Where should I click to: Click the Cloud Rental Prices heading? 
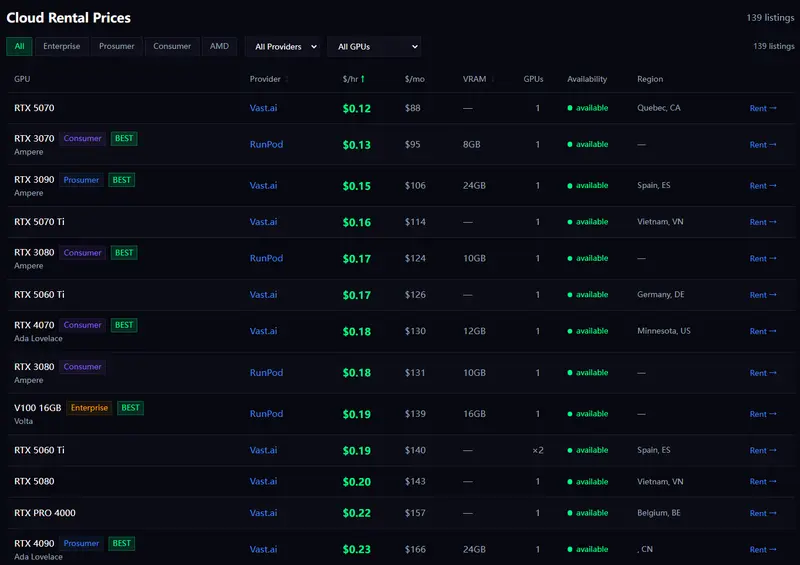click(x=68, y=18)
